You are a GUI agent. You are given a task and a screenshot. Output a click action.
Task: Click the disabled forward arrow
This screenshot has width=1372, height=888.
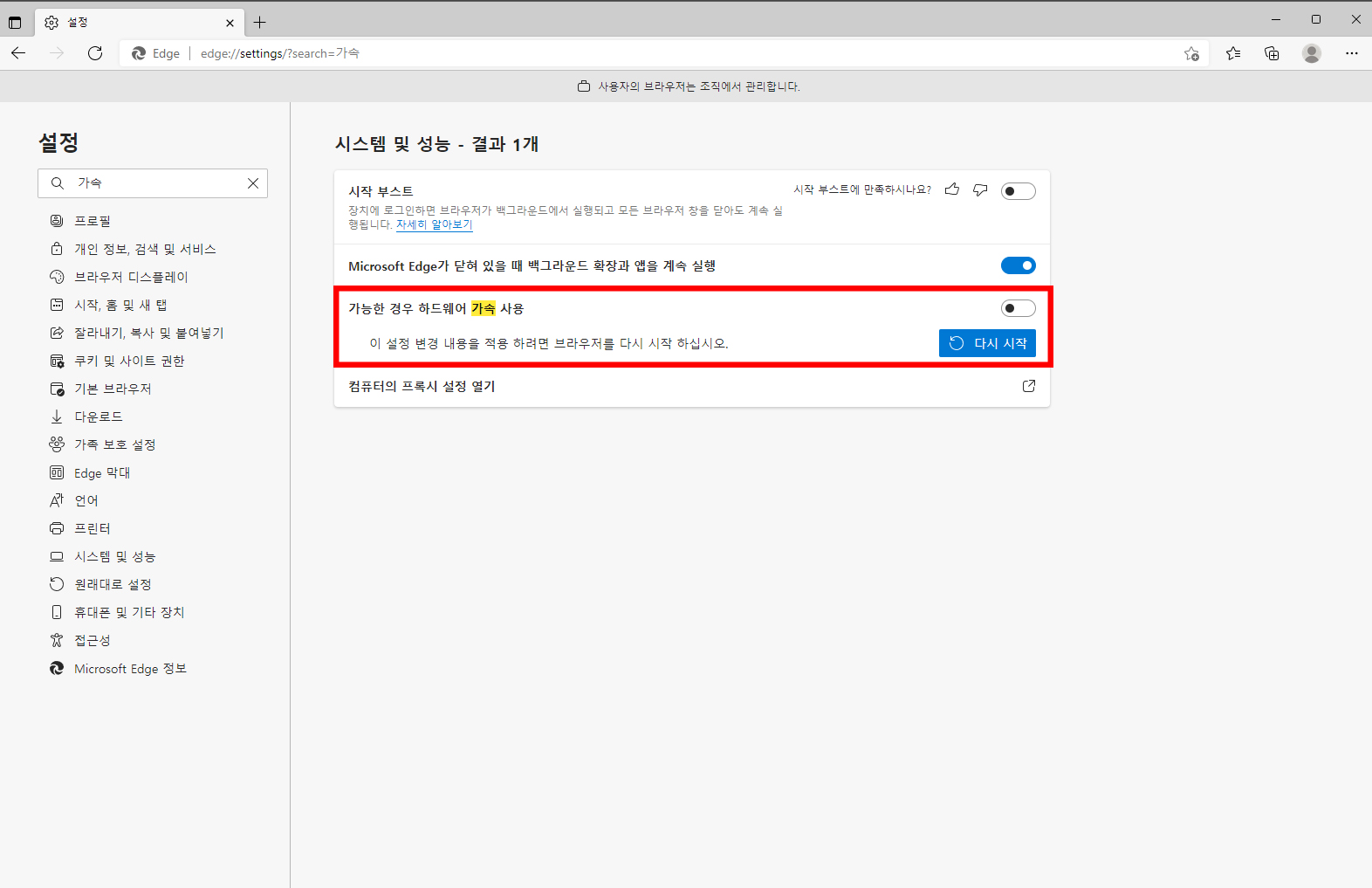pyautogui.click(x=57, y=53)
